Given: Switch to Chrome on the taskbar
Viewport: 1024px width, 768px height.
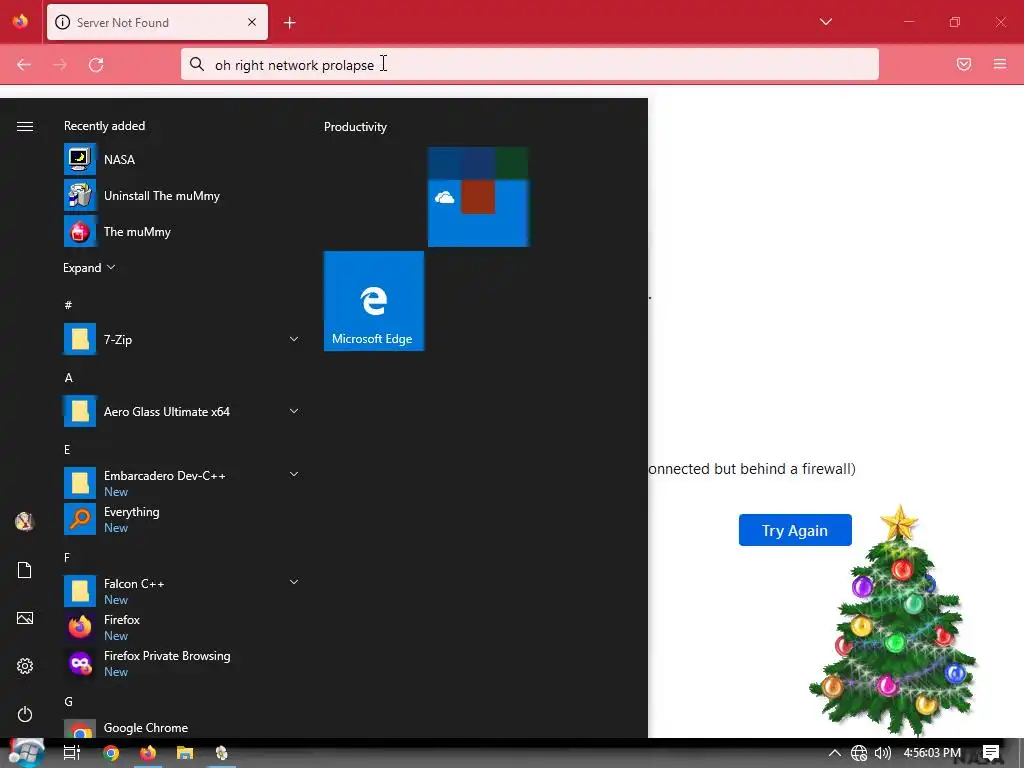Looking at the screenshot, I should pyautogui.click(x=111, y=753).
